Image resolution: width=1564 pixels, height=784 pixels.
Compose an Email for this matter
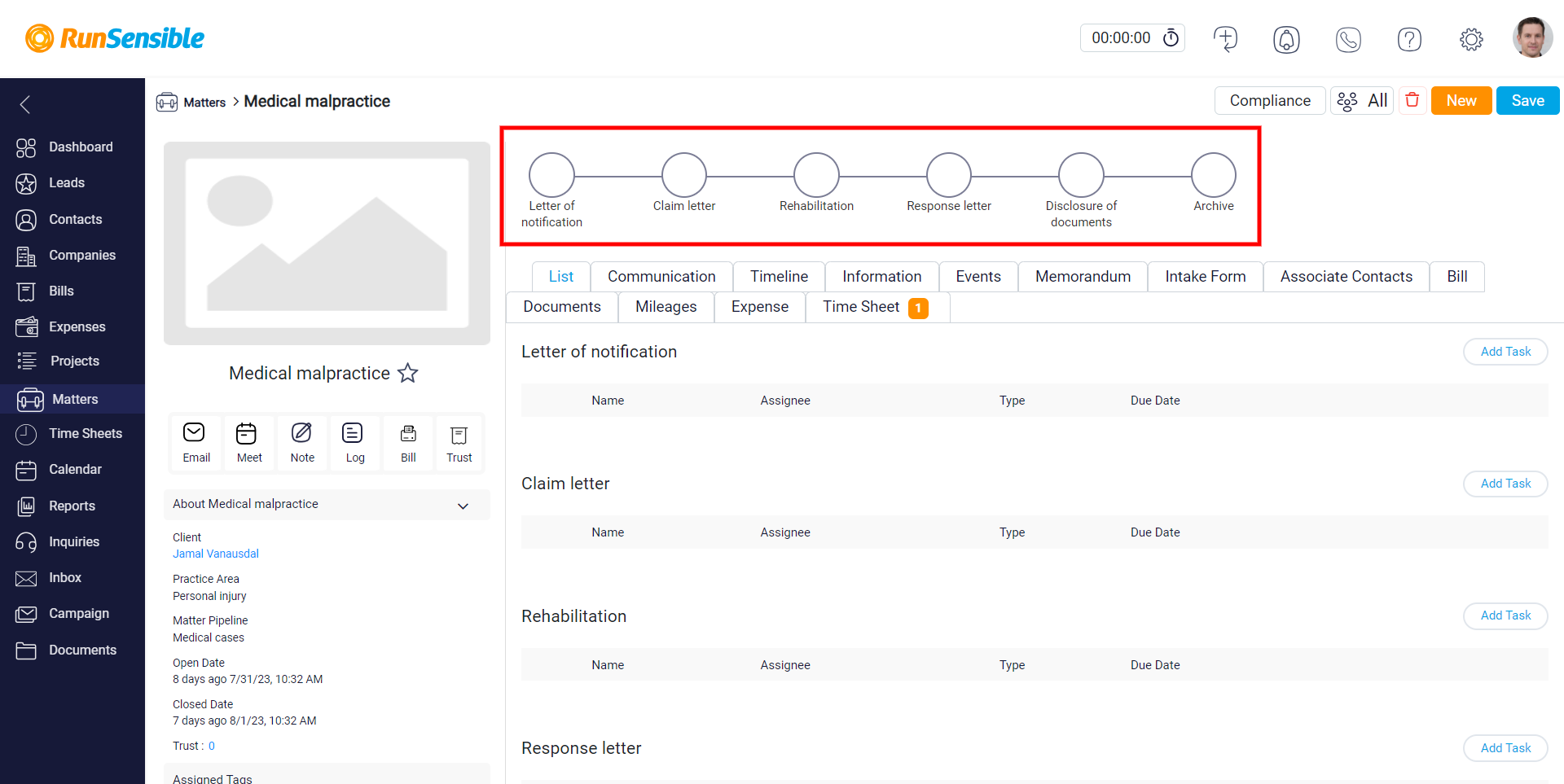point(195,443)
